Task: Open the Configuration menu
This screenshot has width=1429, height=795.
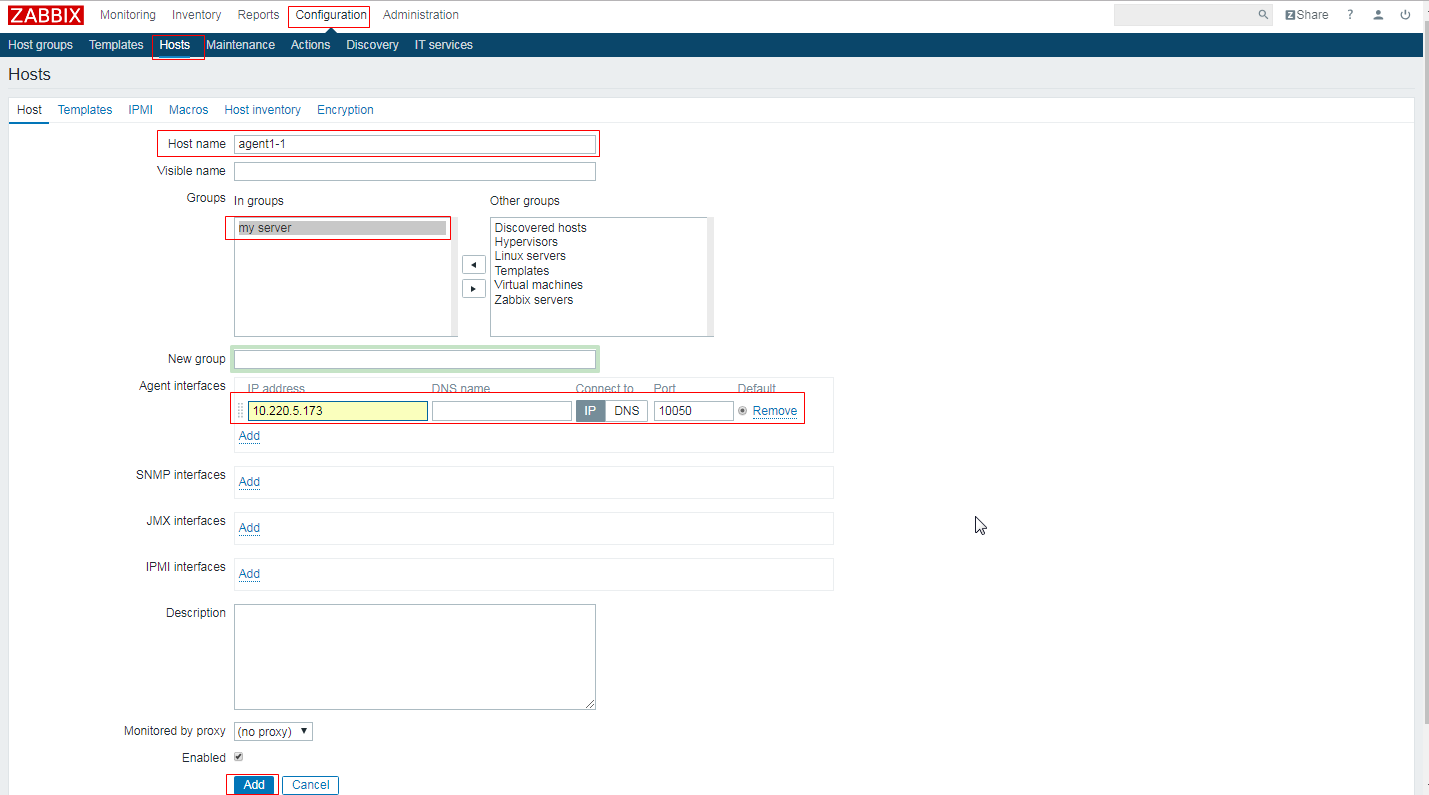Action: pos(331,15)
